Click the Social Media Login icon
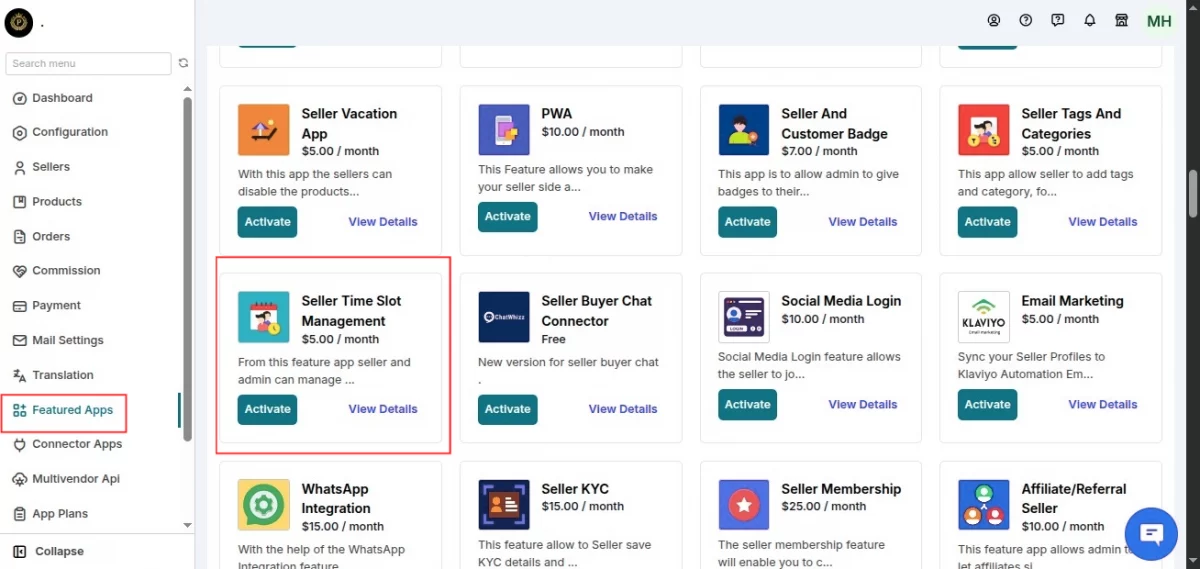Image resolution: width=1200 pixels, height=569 pixels. click(744, 317)
